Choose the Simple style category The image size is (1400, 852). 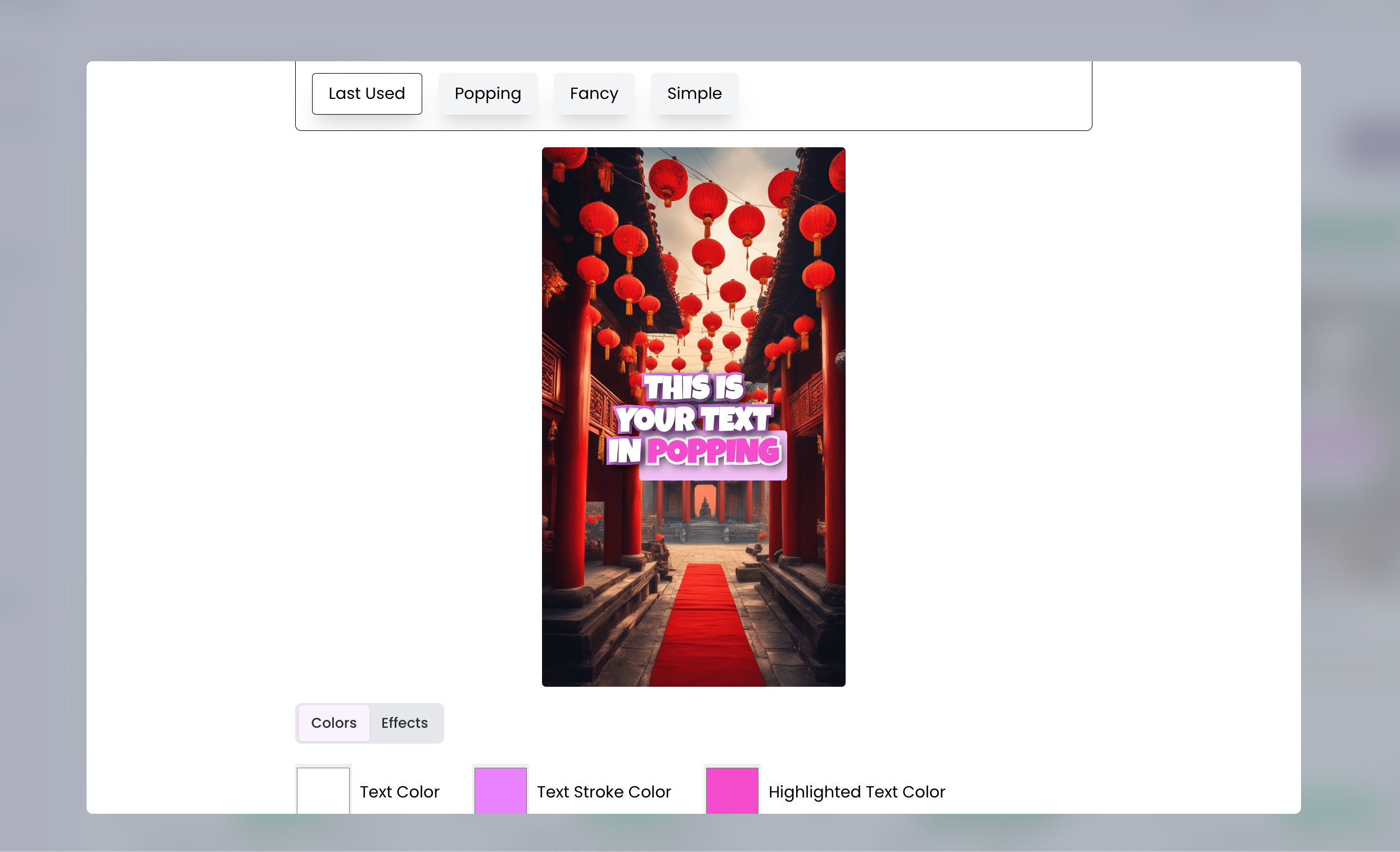[x=694, y=94]
